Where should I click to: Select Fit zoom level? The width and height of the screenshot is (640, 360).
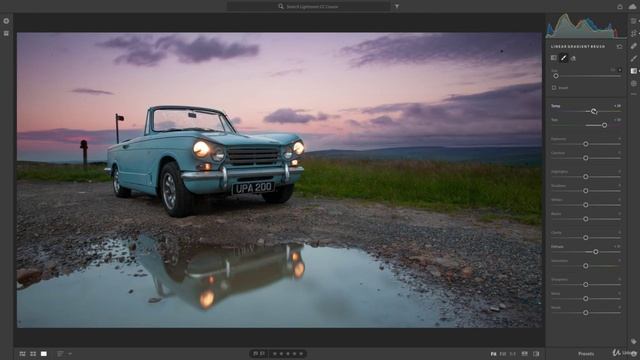[493, 354]
